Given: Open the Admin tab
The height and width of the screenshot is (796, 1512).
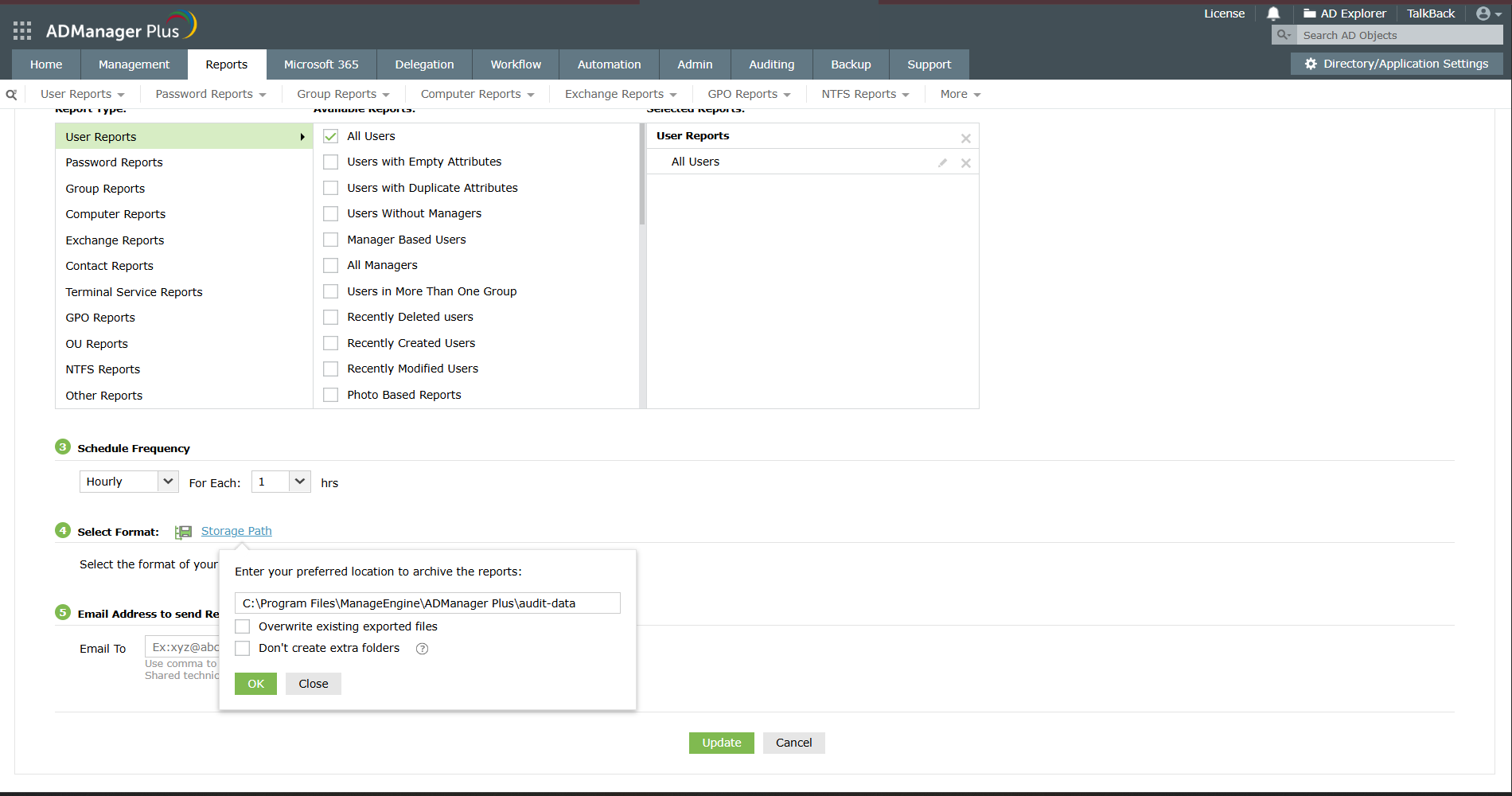Looking at the screenshot, I should (695, 64).
